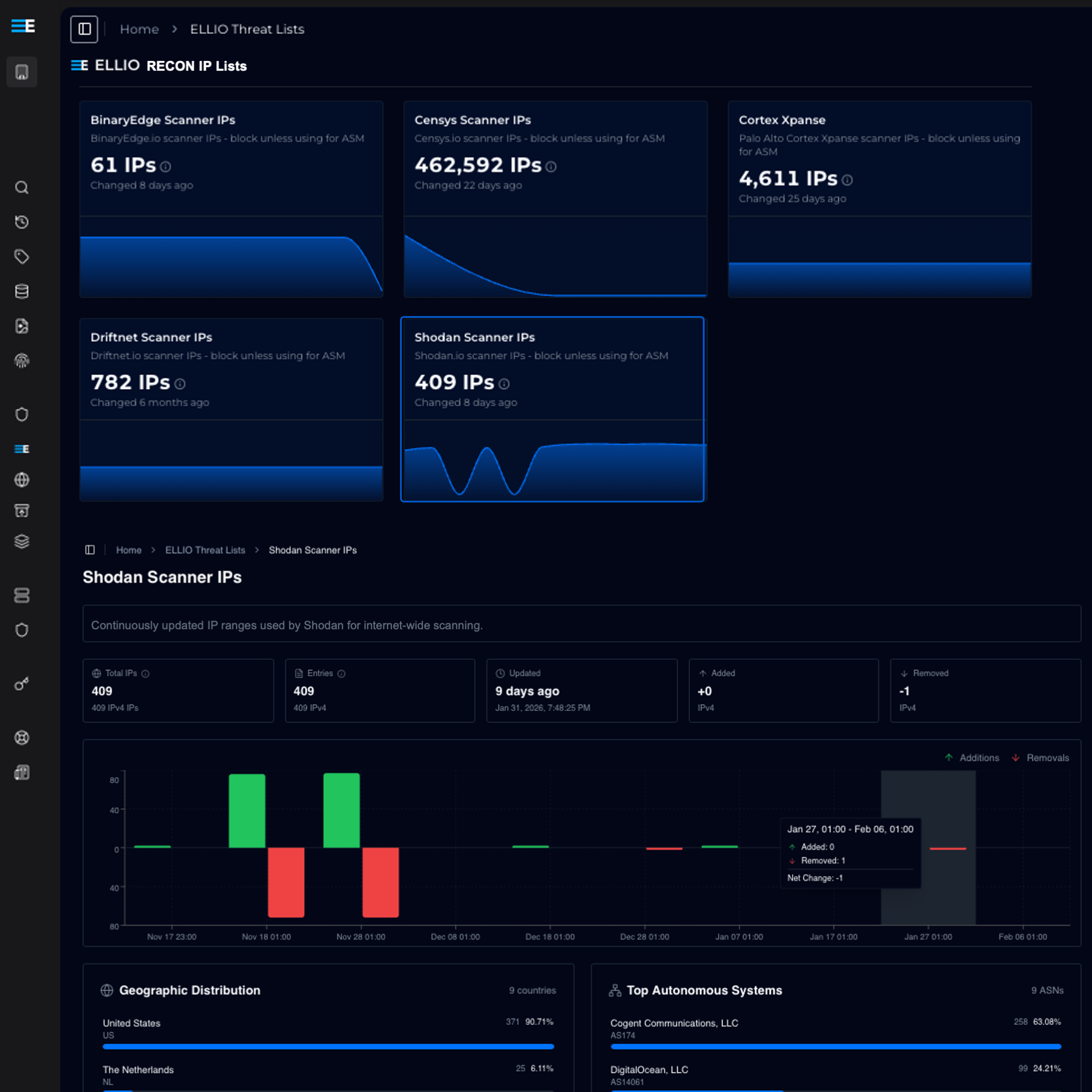Click the first tall red removals bar
The width and height of the screenshot is (1092, 1092).
[x=286, y=882]
